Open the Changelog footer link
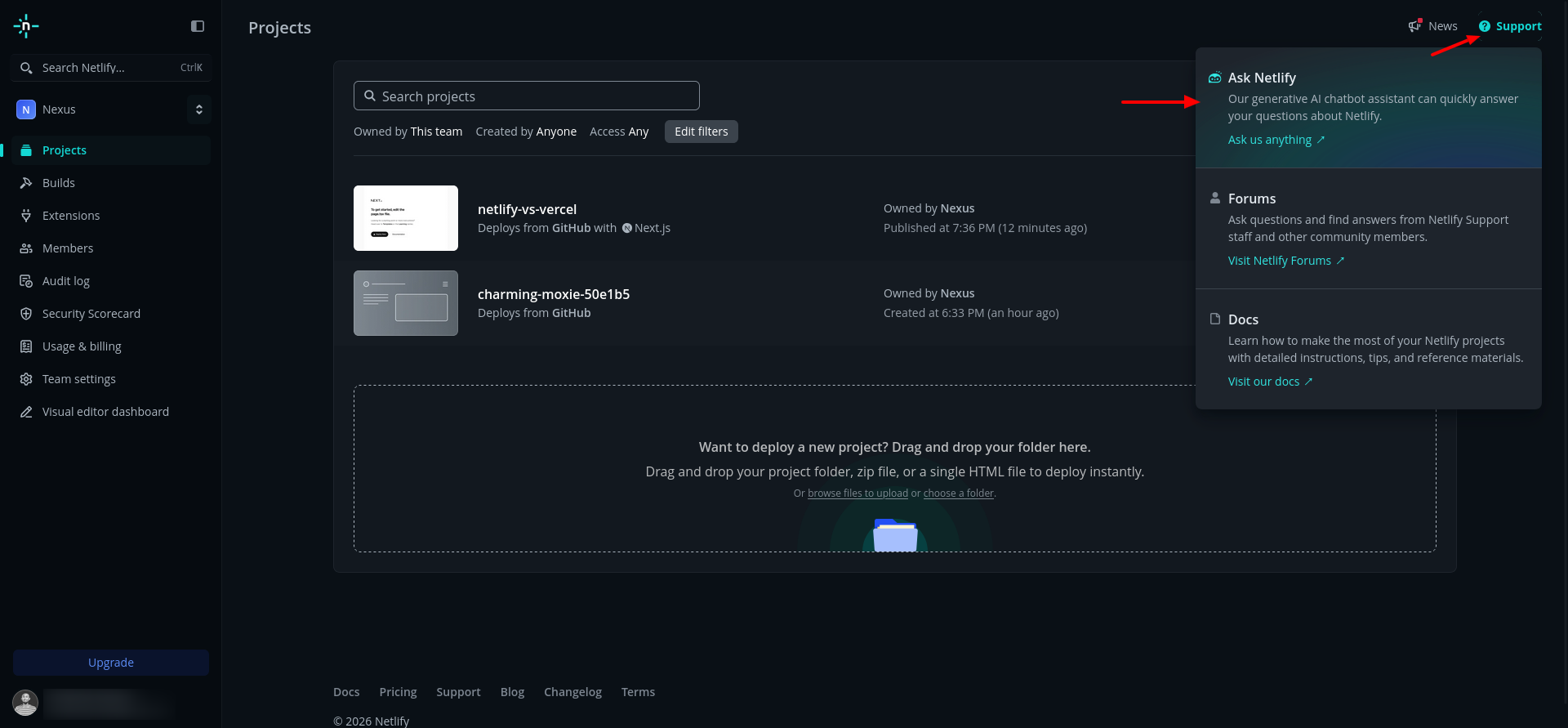 (572, 692)
